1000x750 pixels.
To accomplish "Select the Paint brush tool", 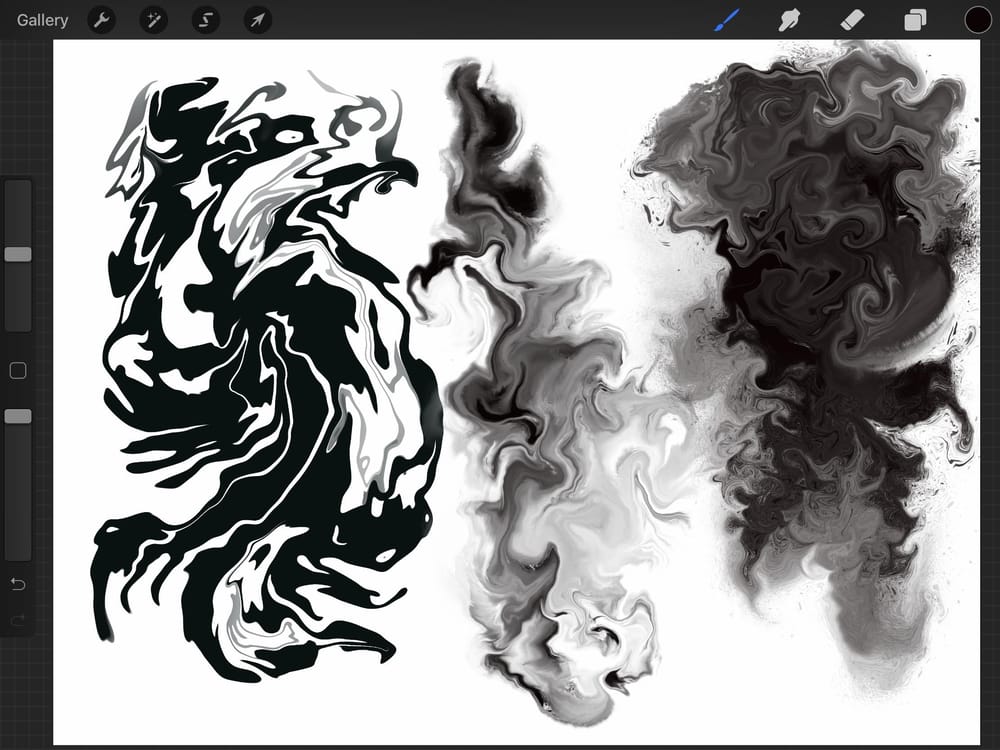I will click(727, 20).
